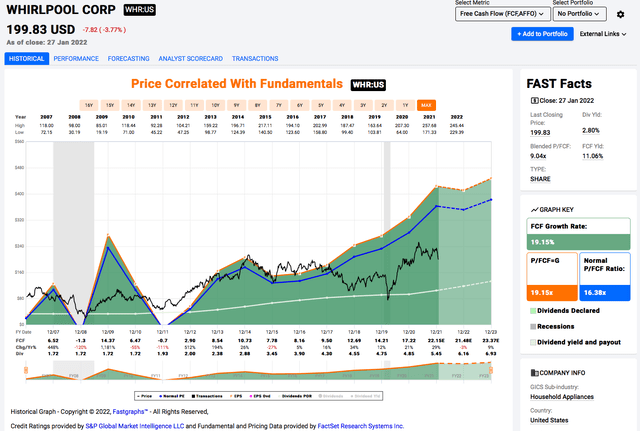Click the dollar icon beside Close date
This screenshot has width=640, height=431.
(534, 100)
